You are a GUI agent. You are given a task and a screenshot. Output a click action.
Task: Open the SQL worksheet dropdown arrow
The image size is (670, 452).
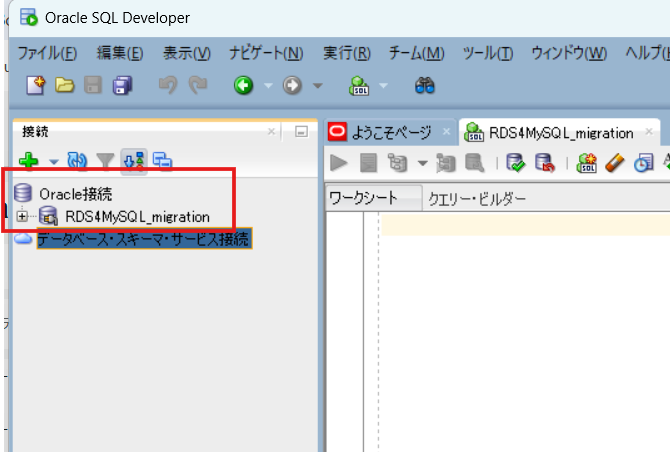tap(383, 85)
